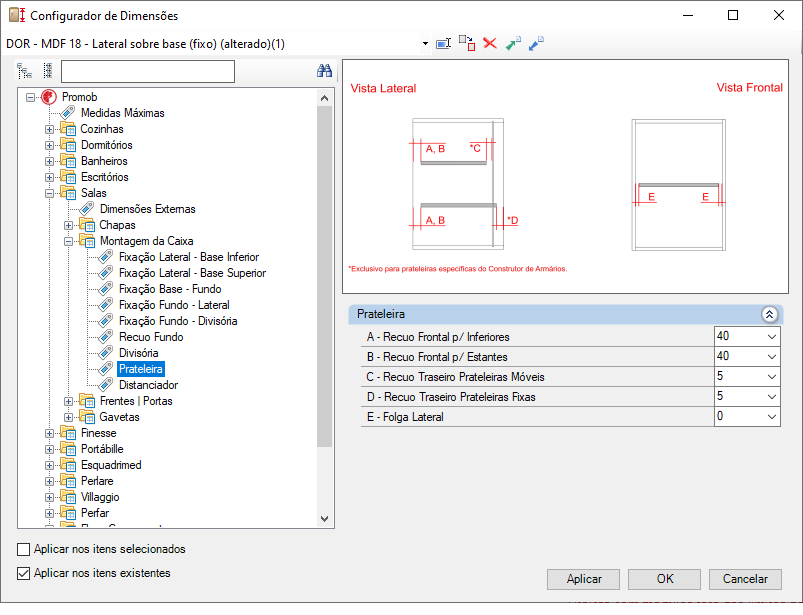Collapse the Promob root node

tap(30, 97)
